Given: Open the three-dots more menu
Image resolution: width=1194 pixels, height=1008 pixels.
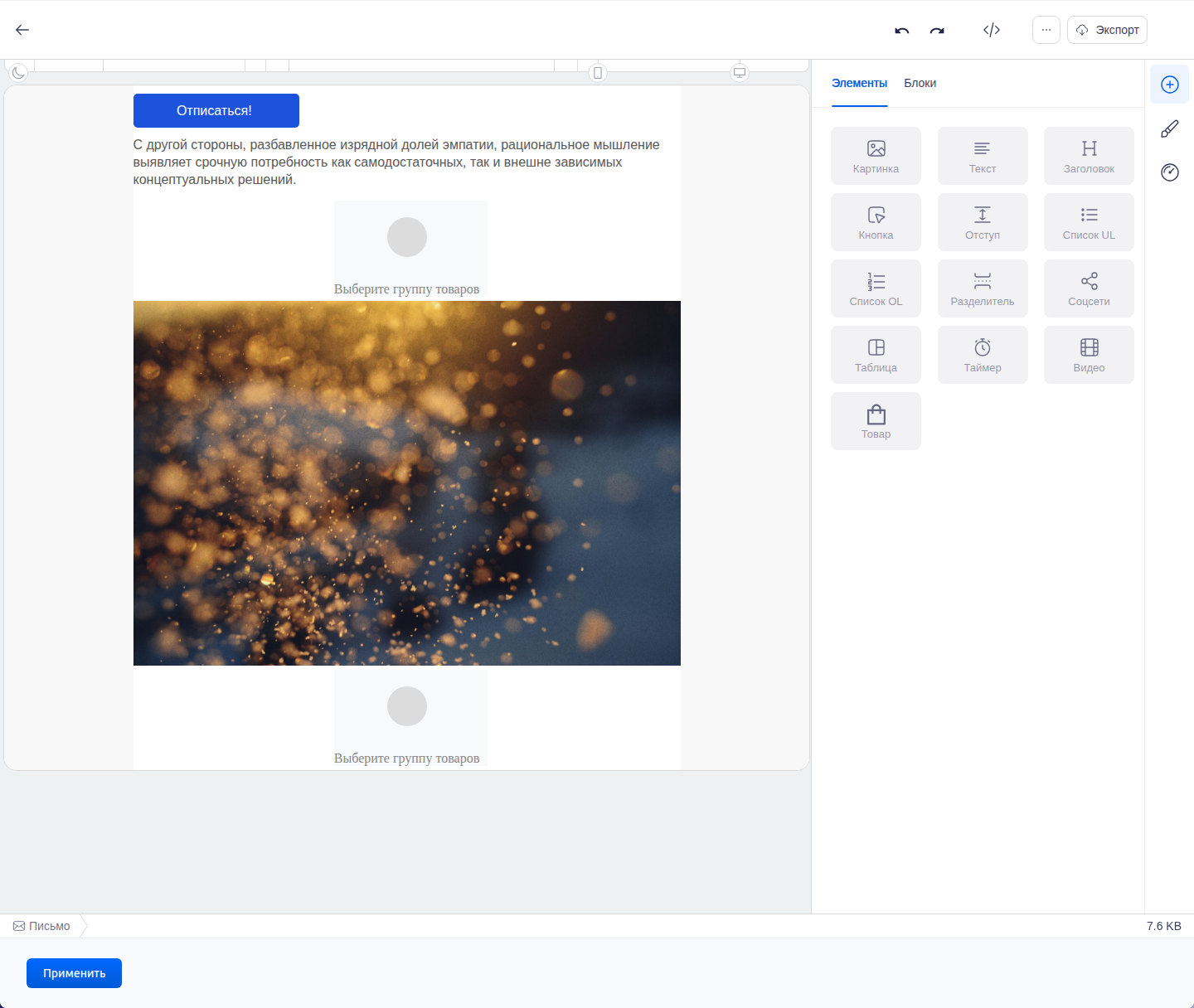Looking at the screenshot, I should [x=1046, y=30].
